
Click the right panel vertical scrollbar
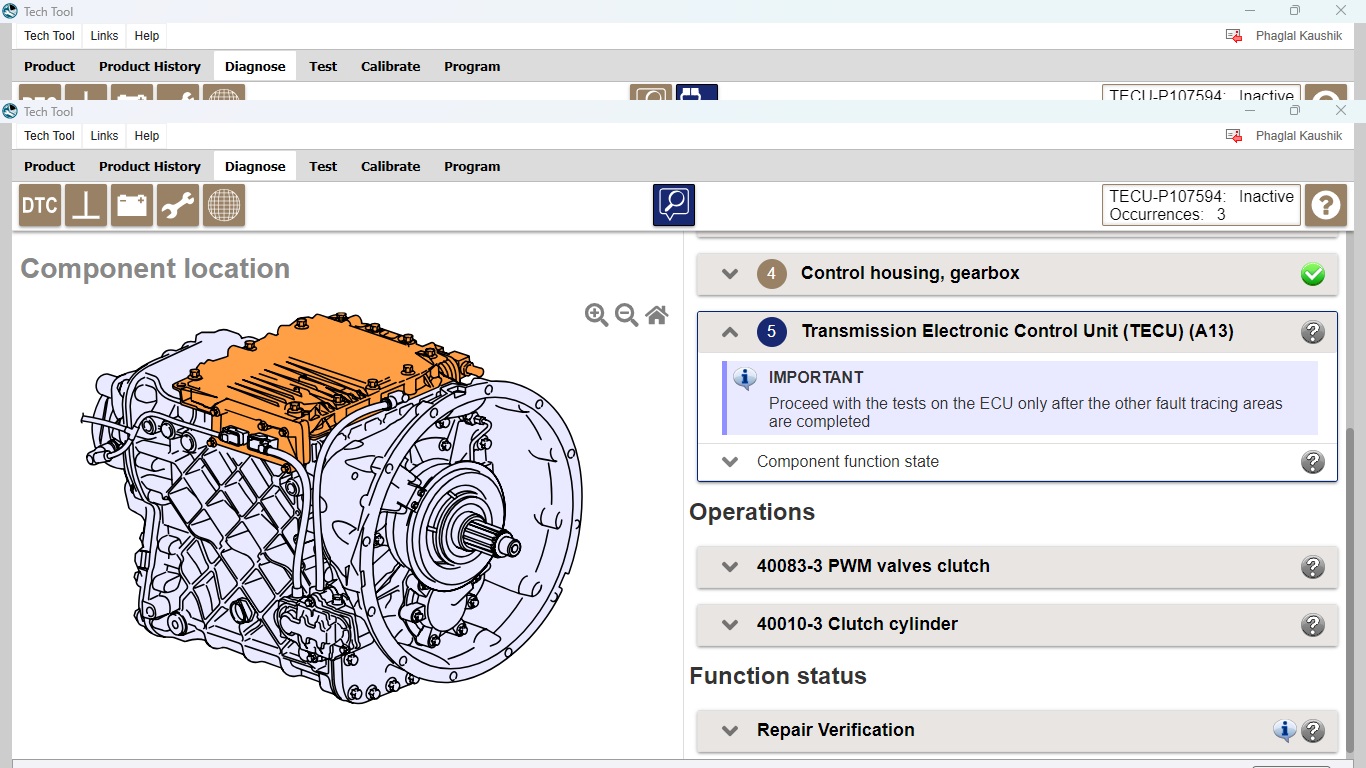pos(1352,590)
